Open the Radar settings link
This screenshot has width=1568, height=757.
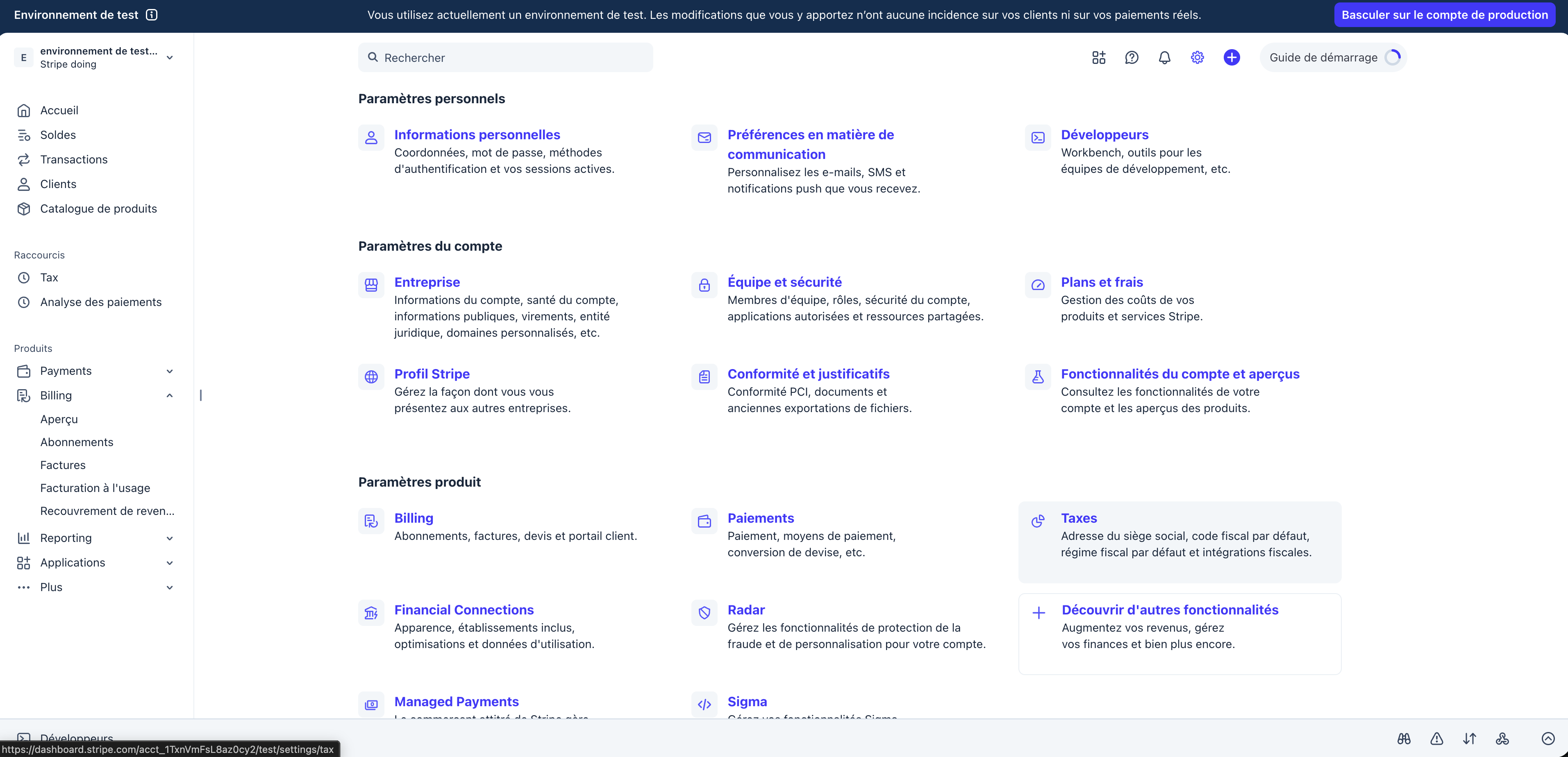click(x=746, y=610)
